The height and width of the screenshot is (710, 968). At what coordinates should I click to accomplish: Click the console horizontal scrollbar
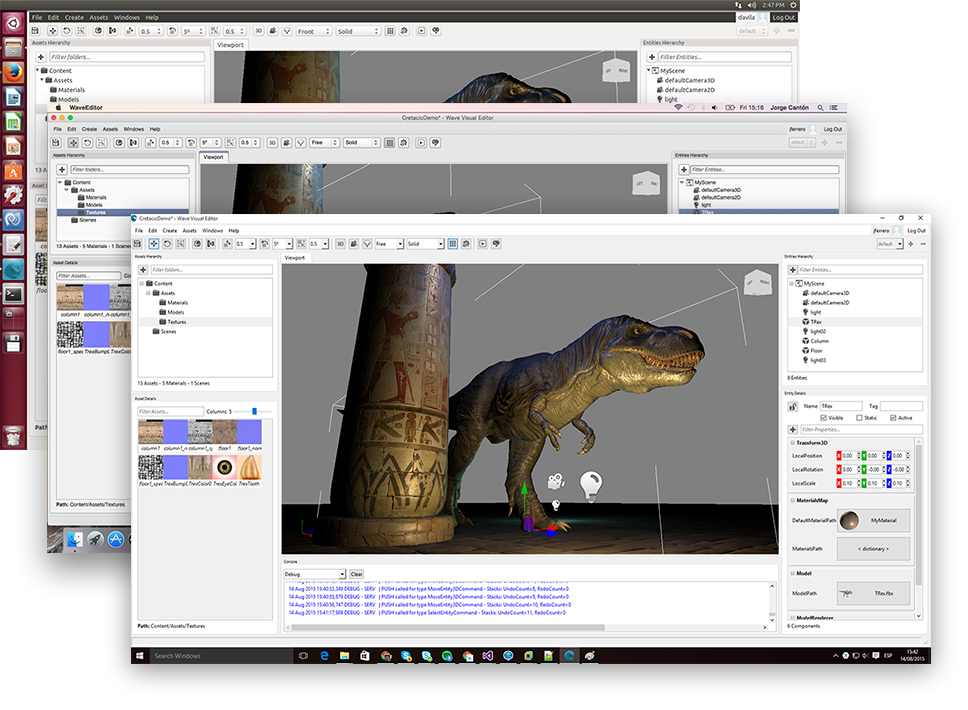point(448,627)
